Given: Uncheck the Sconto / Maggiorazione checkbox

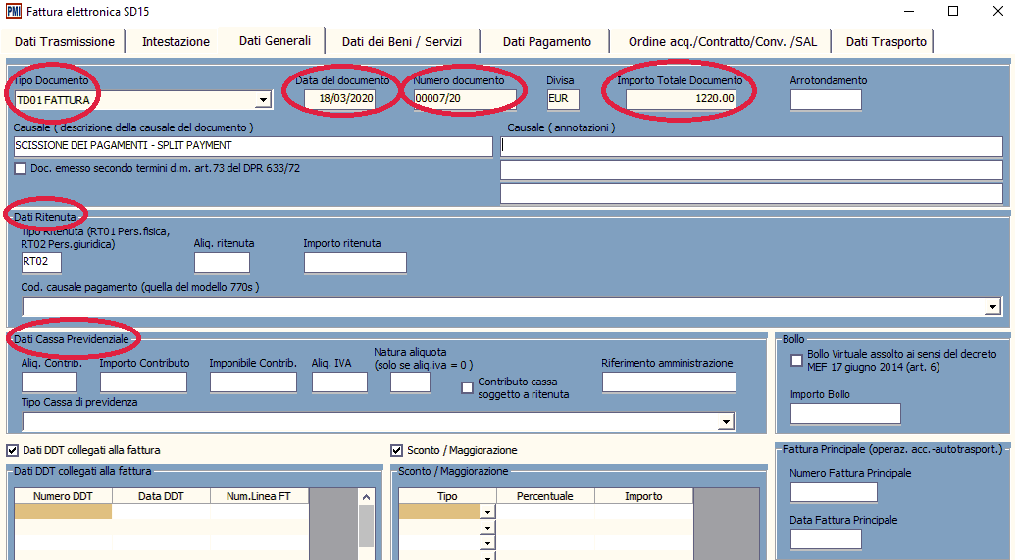Looking at the screenshot, I should (x=397, y=450).
